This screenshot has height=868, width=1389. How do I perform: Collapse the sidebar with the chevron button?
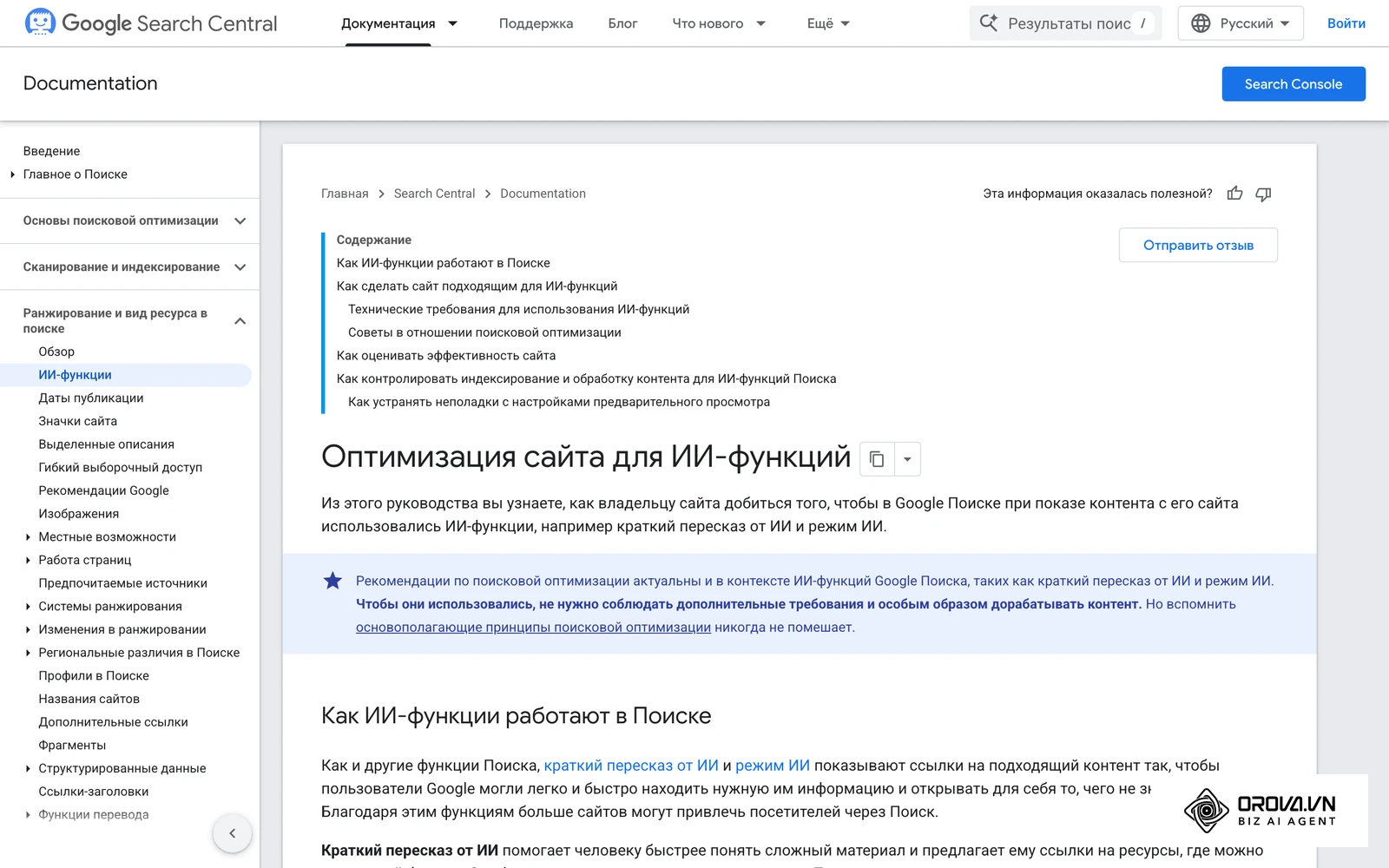(x=232, y=833)
